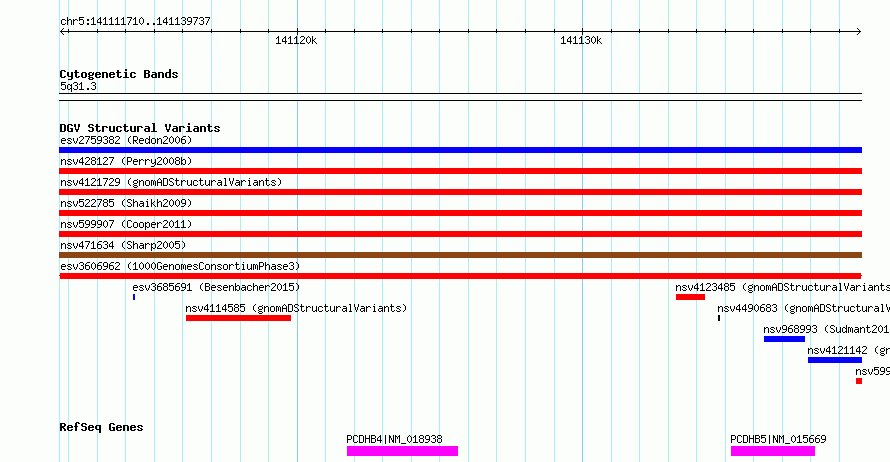Click the small red nsv599 marker

tap(859, 381)
